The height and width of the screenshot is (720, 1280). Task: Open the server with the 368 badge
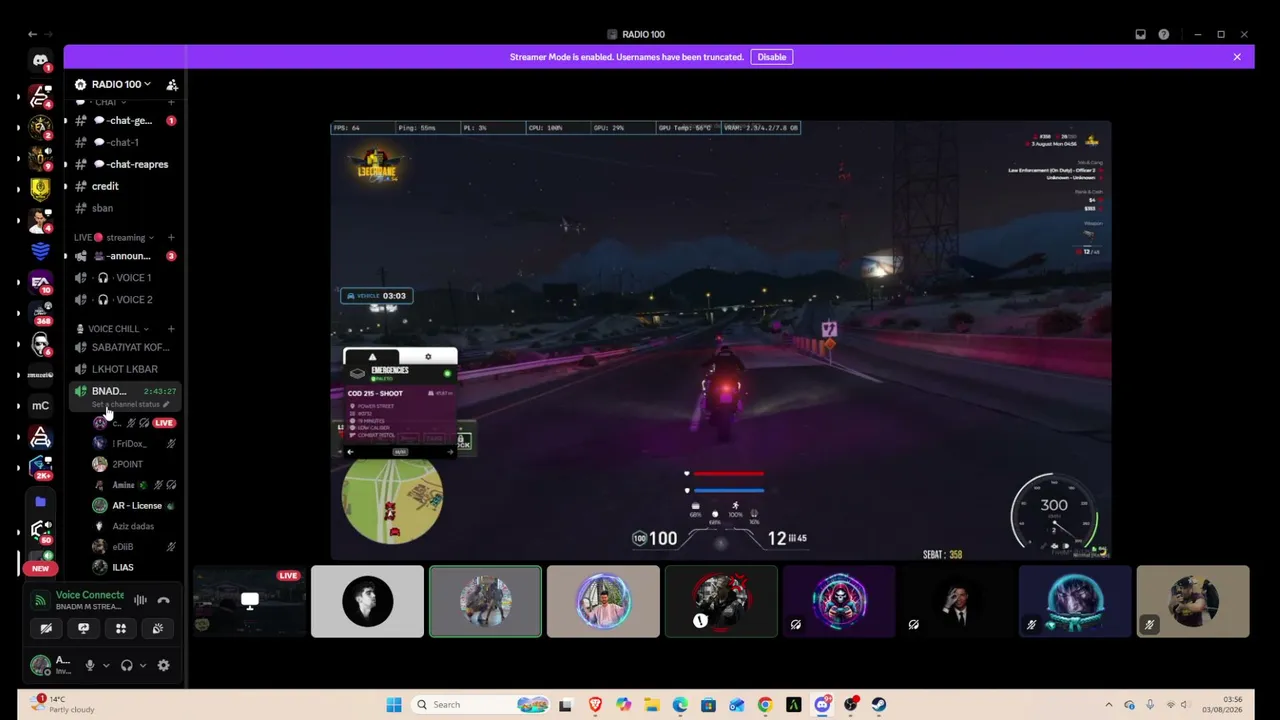[x=40, y=313]
